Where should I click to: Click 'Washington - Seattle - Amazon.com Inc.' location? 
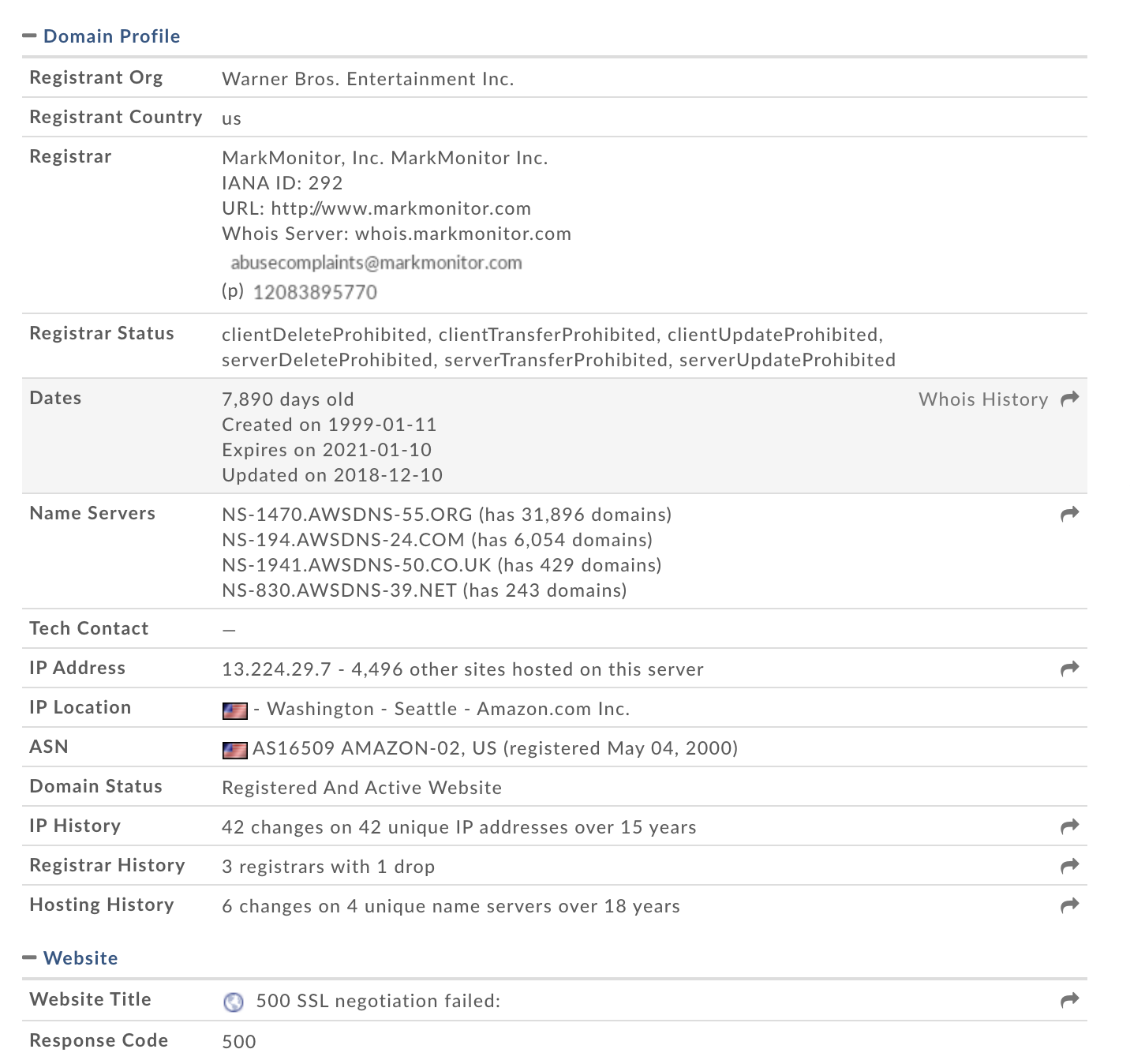448,709
